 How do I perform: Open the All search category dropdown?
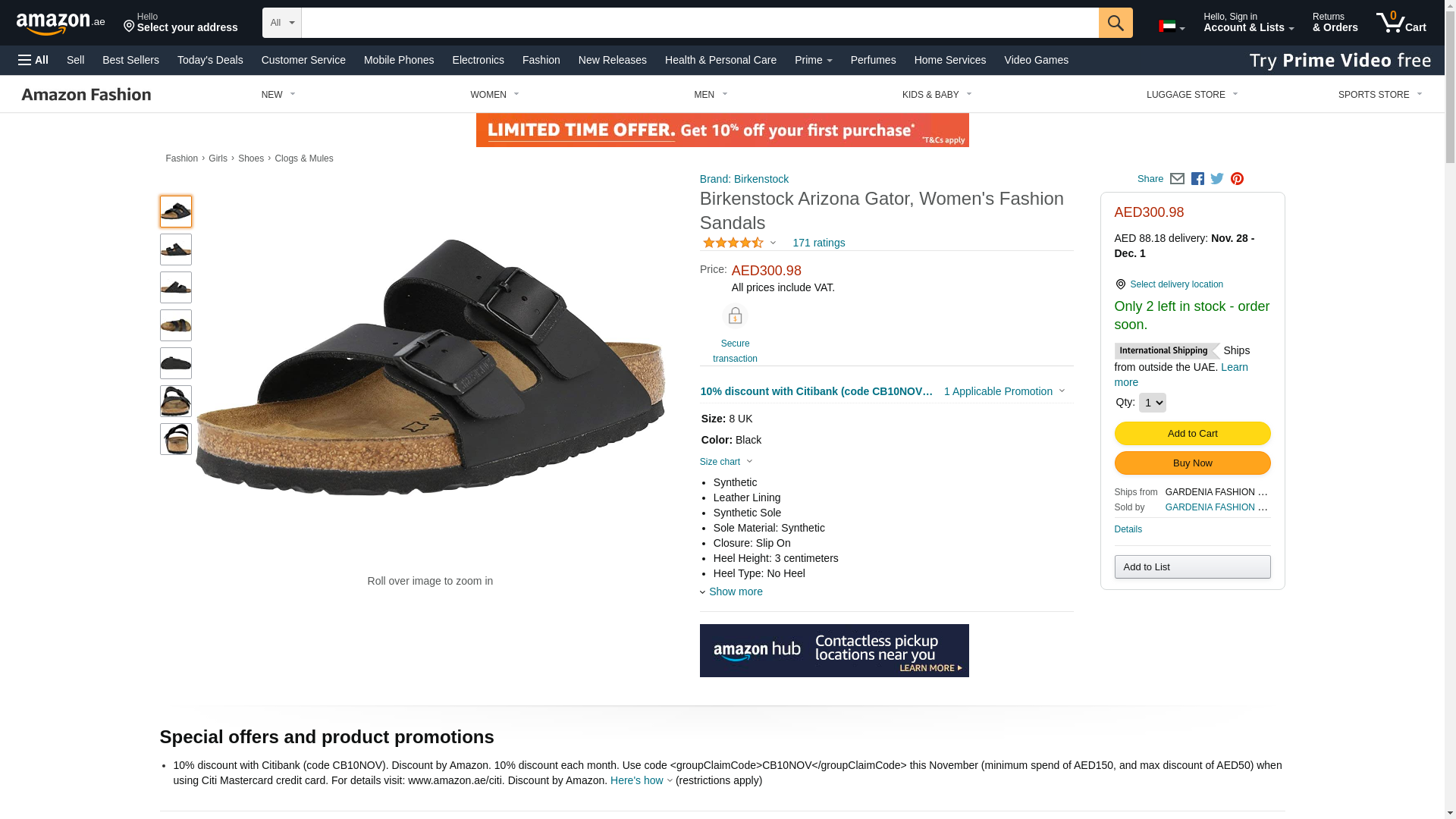[x=282, y=23]
